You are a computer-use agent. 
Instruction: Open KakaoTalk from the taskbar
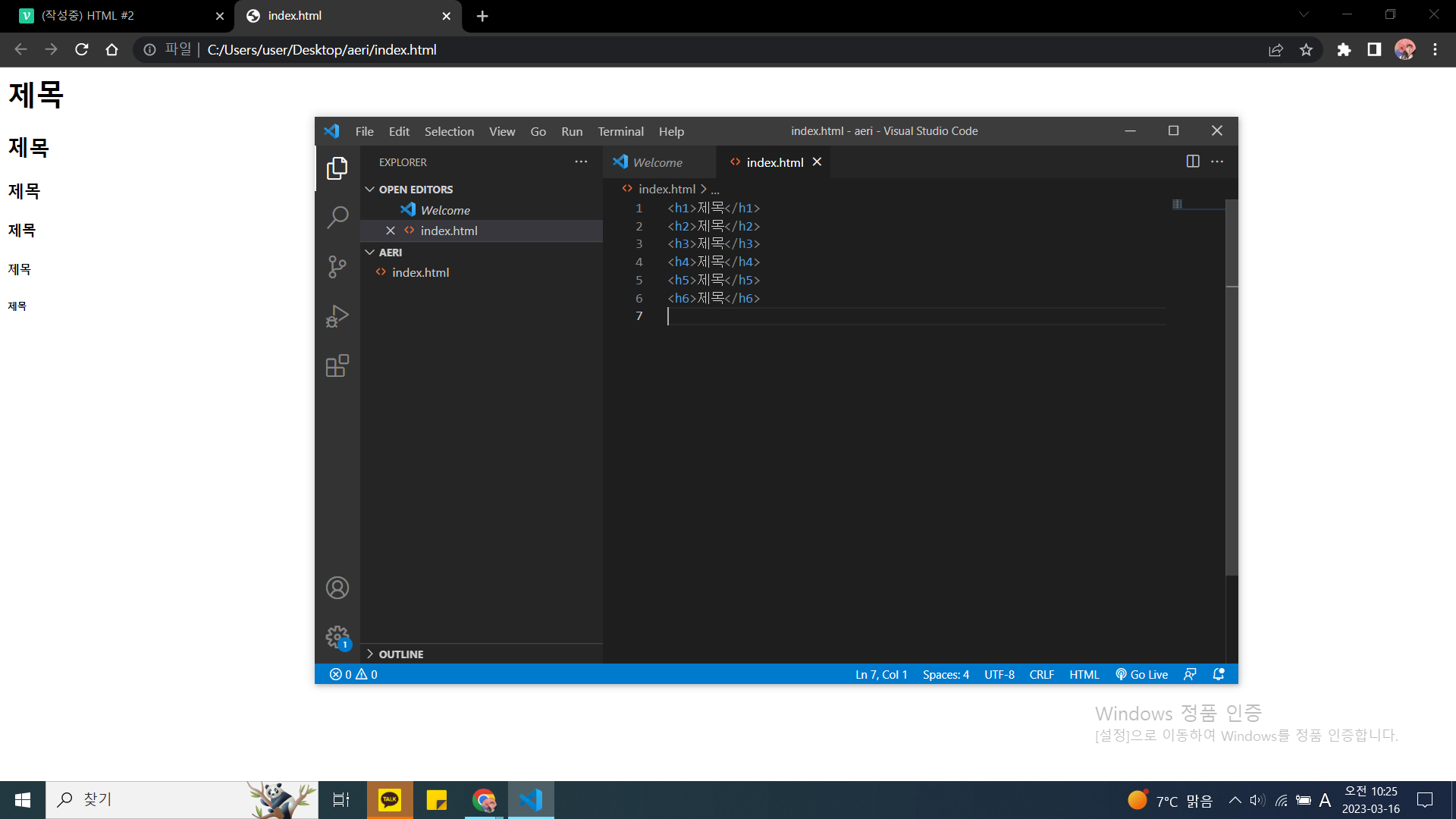tap(390, 799)
